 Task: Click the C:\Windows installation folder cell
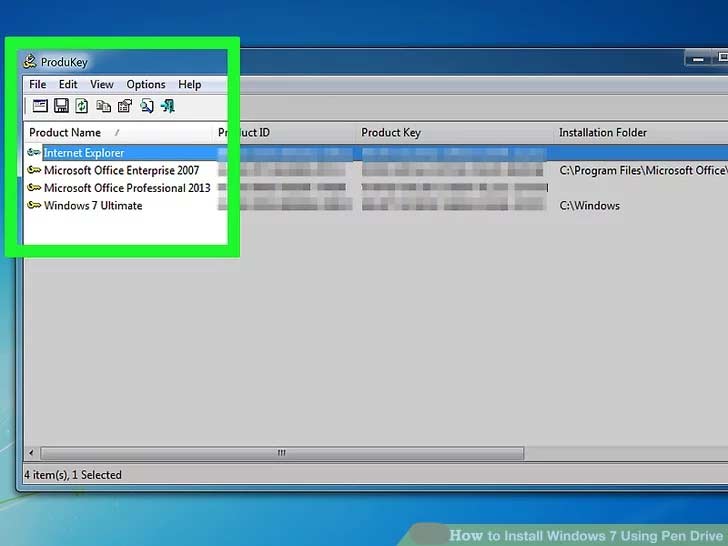pos(590,206)
